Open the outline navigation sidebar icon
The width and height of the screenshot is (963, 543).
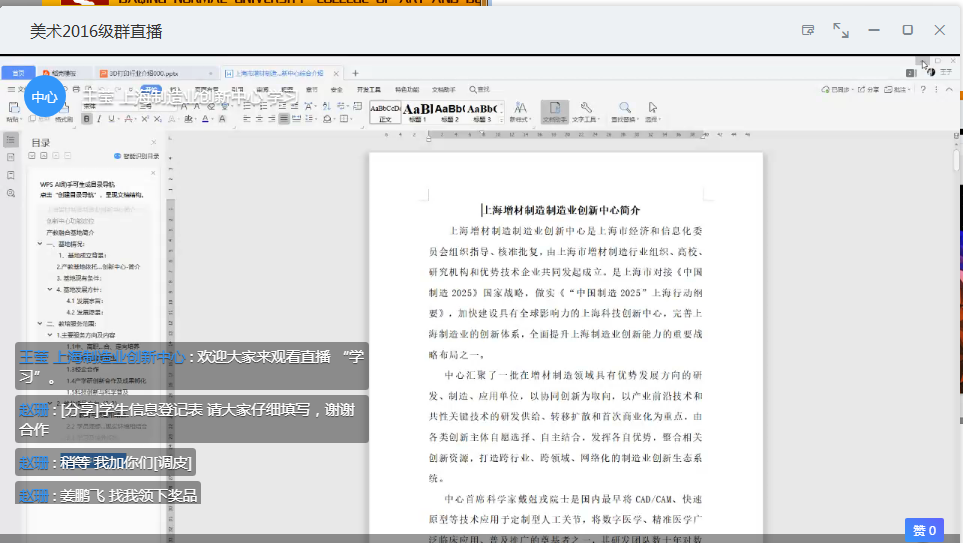click(10, 141)
